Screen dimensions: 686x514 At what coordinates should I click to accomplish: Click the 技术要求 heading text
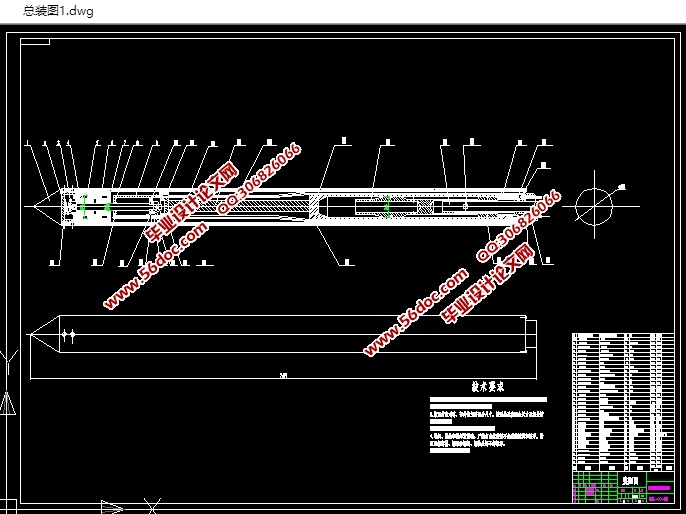487,385
